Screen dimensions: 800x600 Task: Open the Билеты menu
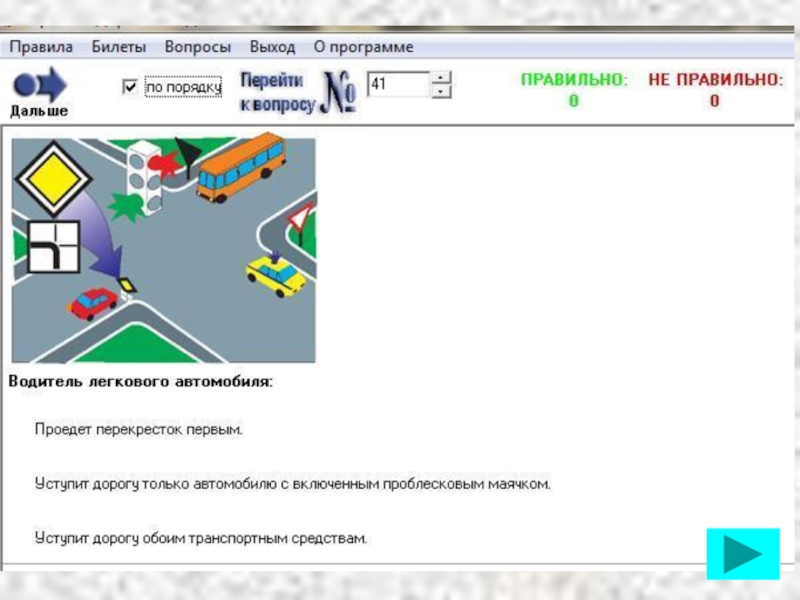coord(118,47)
